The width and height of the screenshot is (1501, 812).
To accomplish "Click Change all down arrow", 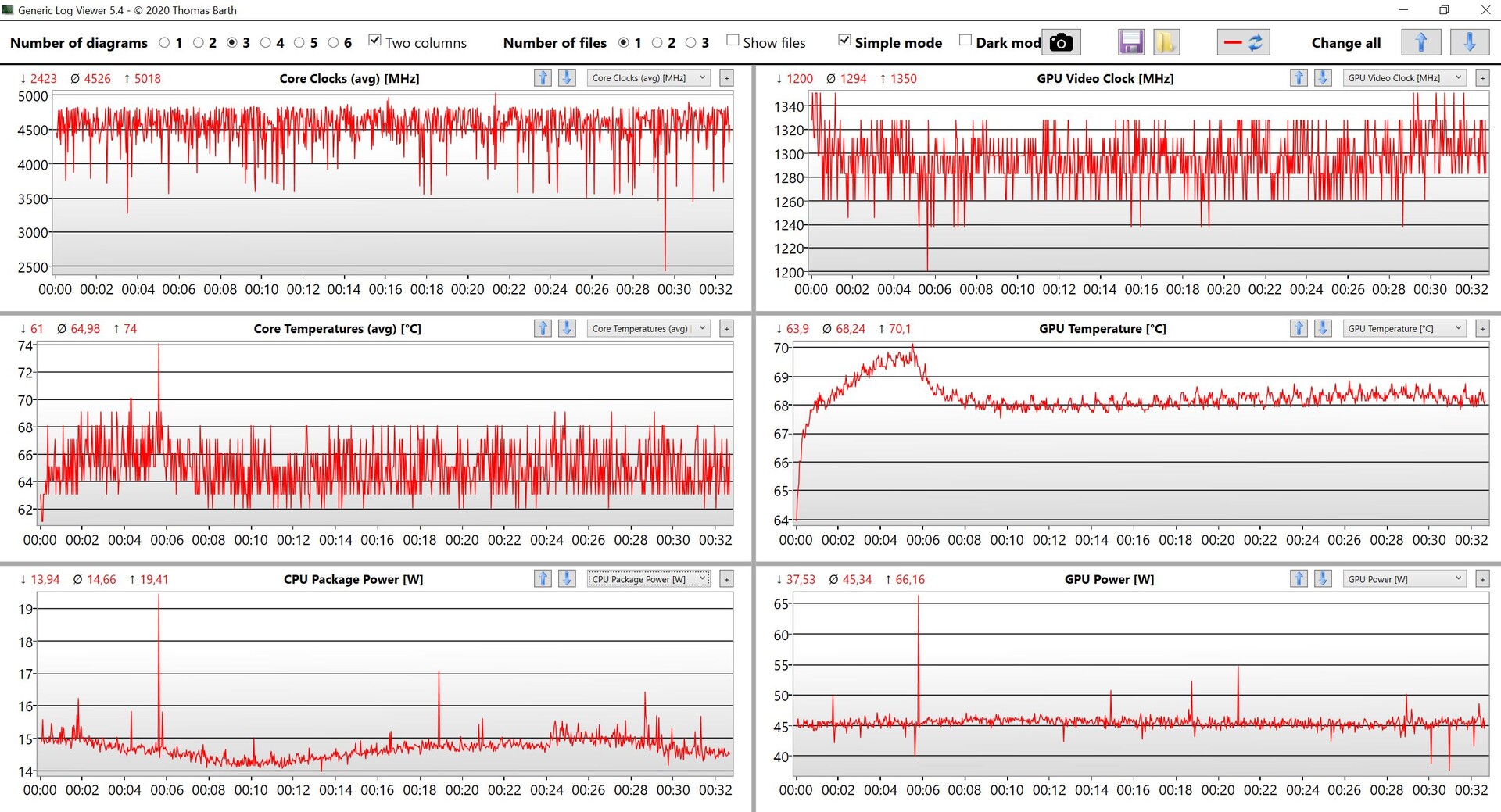I will [1469, 42].
